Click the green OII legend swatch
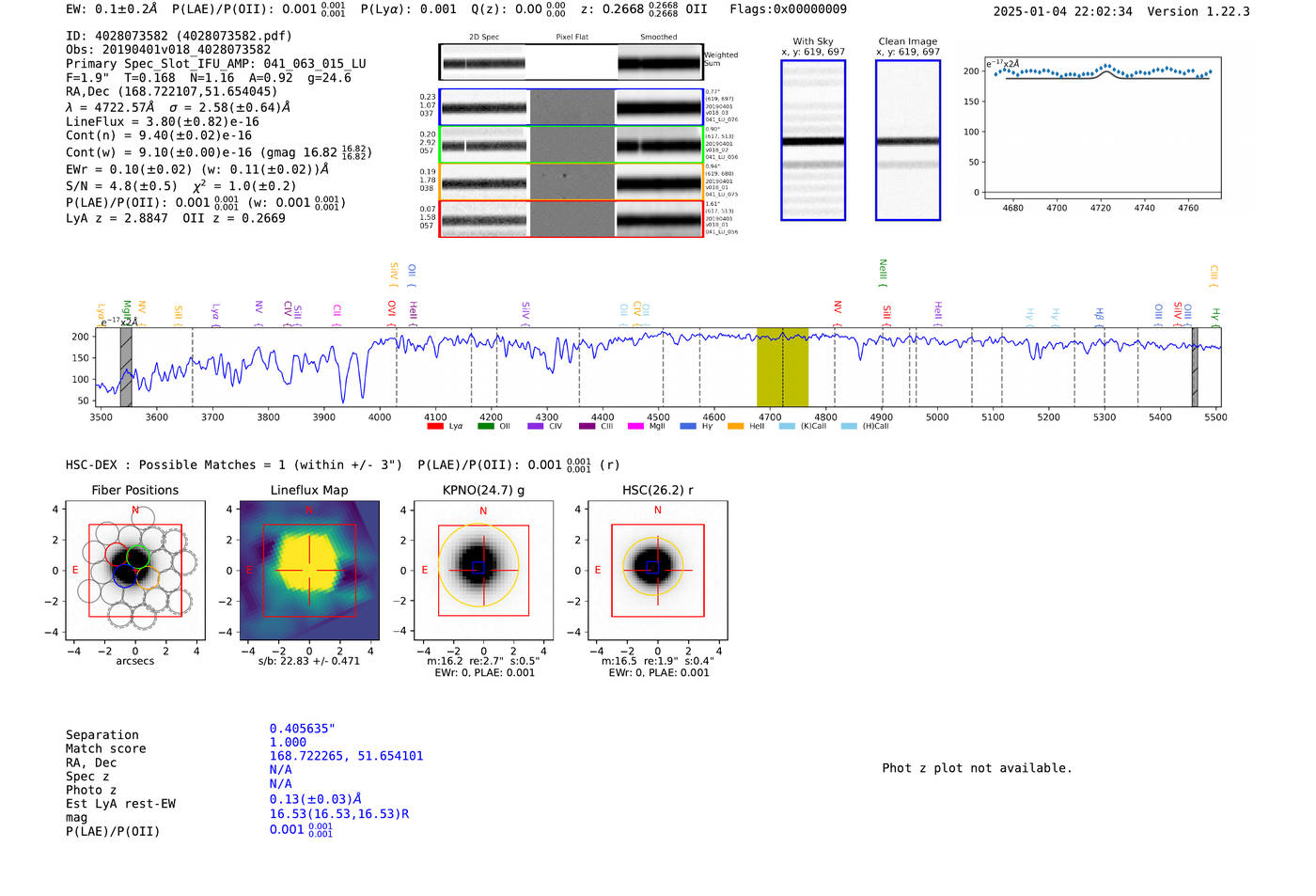Screen dimensions: 1316x896 (x=486, y=427)
